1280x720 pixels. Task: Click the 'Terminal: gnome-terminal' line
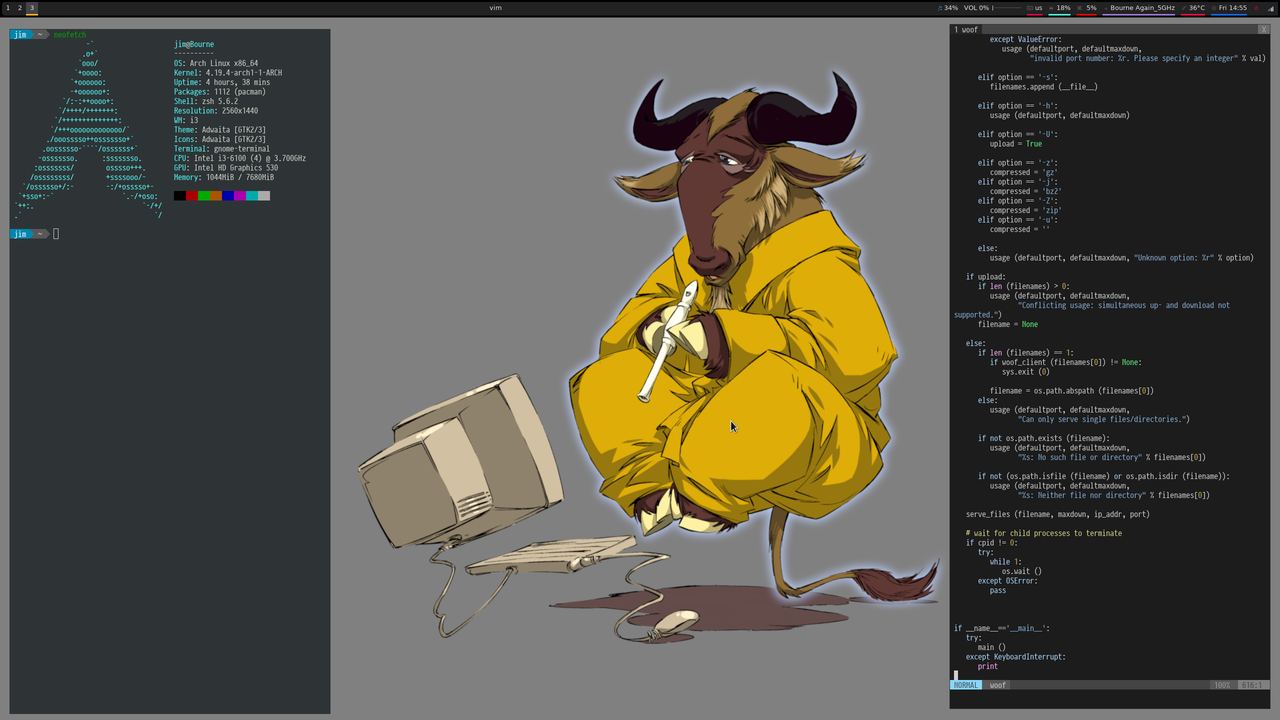tap(222, 149)
